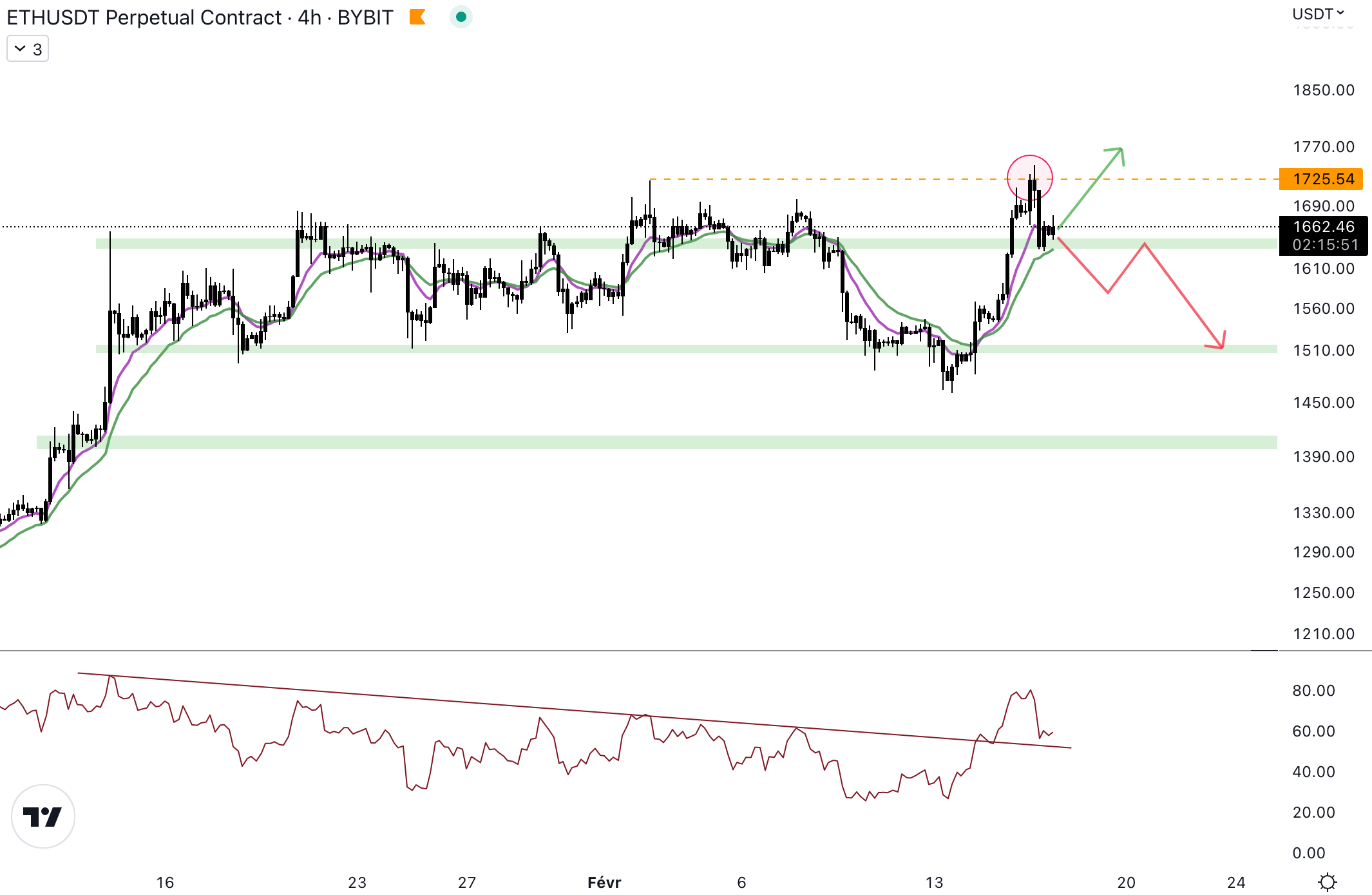Viewport: 1372px width, 895px height.
Task: Click the ETHUSDT Perpetual Contract title
Action: coord(144,17)
